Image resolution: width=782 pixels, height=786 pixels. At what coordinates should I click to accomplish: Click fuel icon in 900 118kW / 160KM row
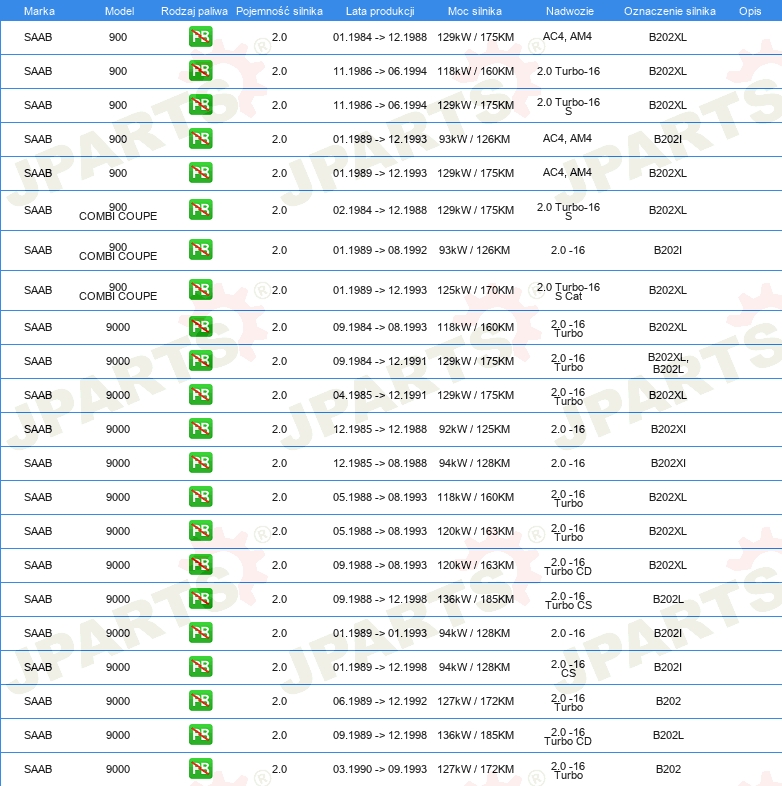201,71
